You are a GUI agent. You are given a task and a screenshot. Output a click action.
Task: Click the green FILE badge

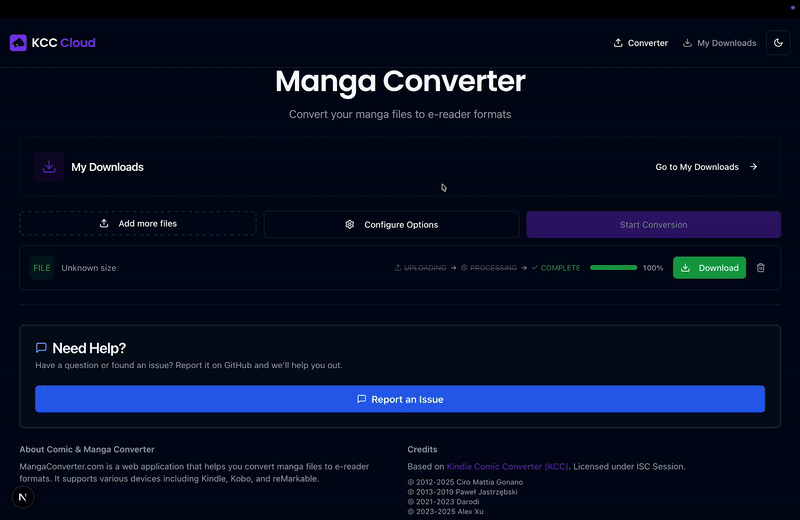pos(42,268)
